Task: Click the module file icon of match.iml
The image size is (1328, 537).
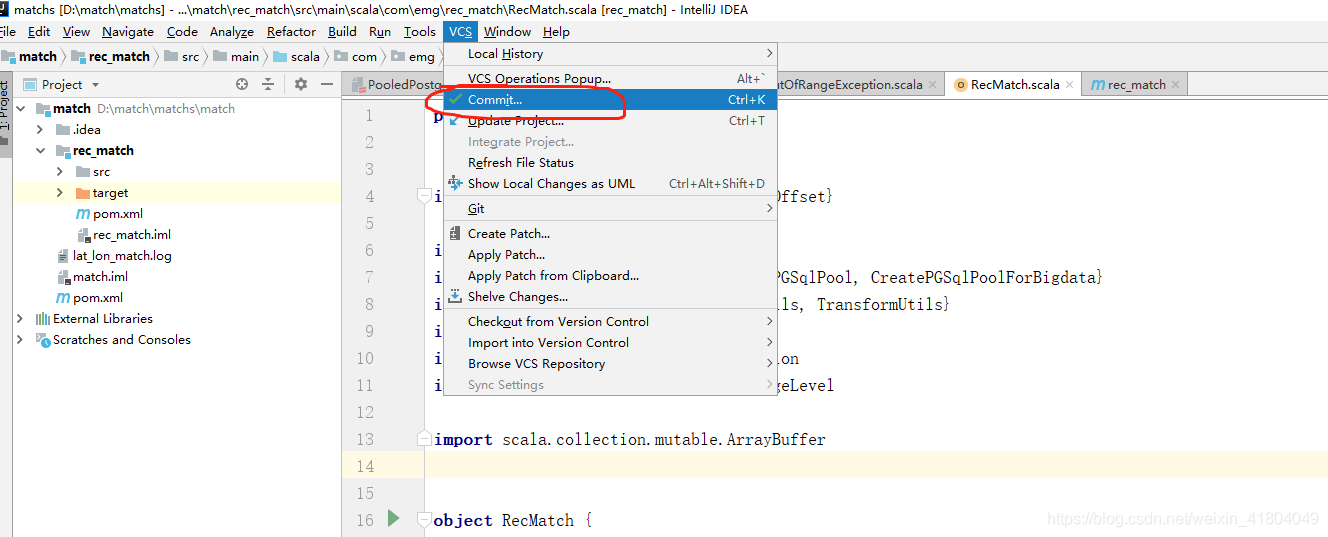Action: pyautogui.click(x=63, y=277)
